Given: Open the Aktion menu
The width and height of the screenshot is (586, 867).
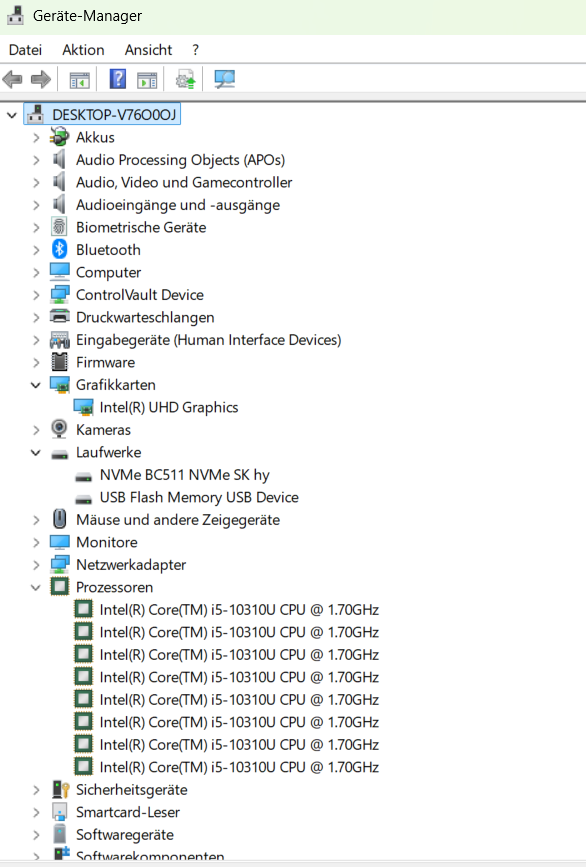Looking at the screenshot, I should 83,50.
